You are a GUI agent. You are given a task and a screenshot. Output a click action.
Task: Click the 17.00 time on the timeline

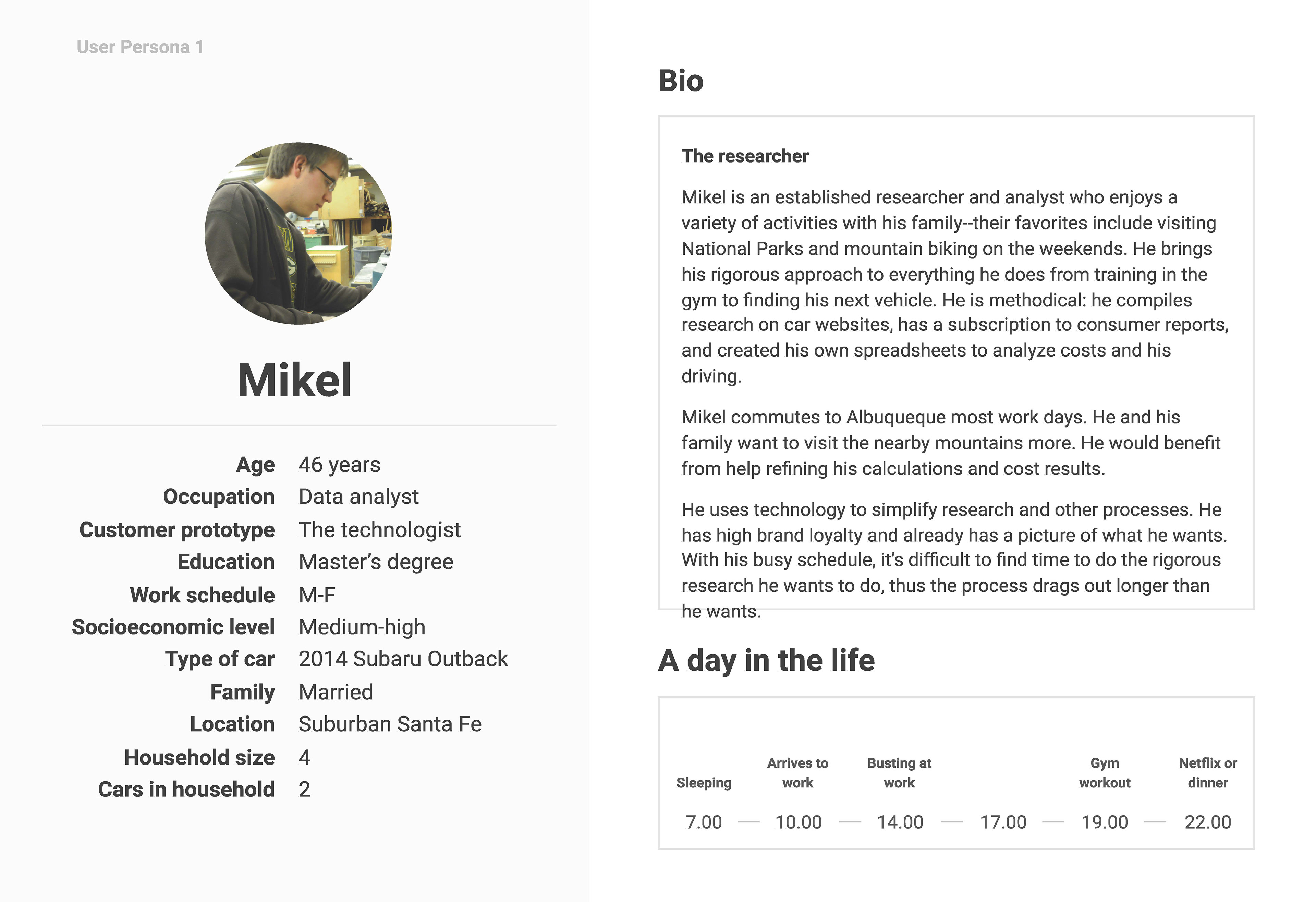[1003, 821]
